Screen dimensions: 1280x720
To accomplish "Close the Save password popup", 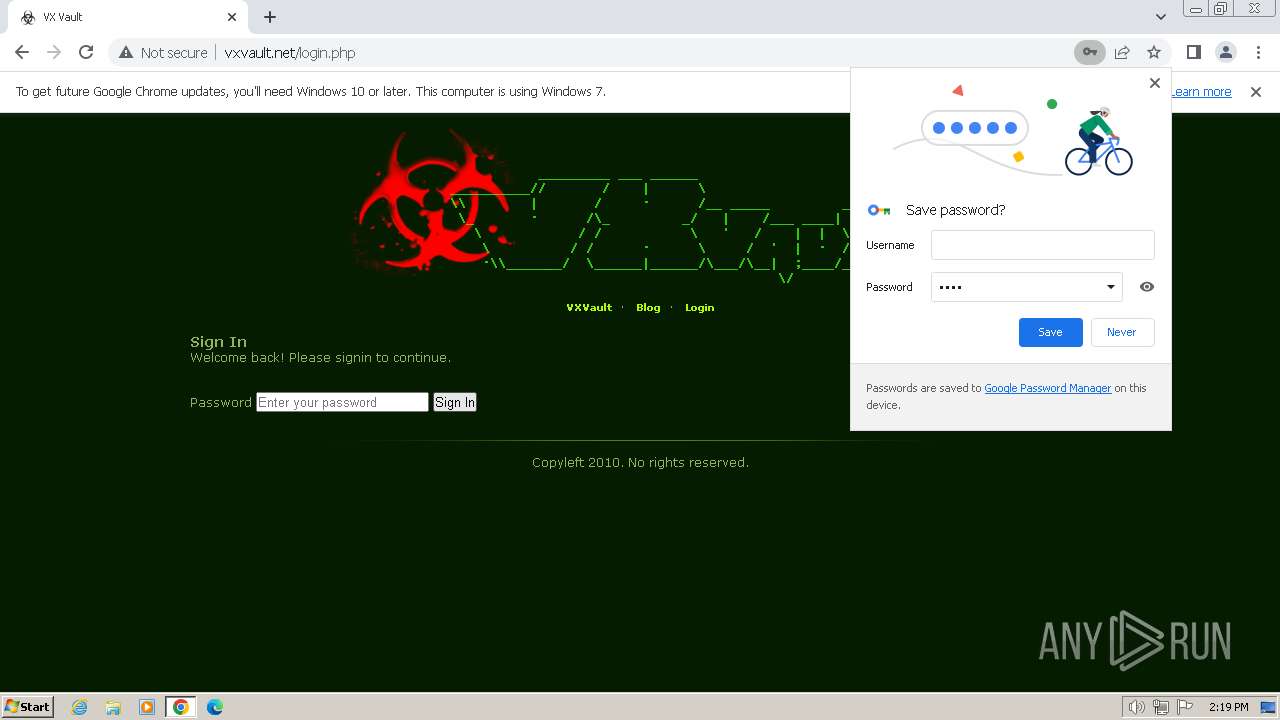I will coord(1155,83).
